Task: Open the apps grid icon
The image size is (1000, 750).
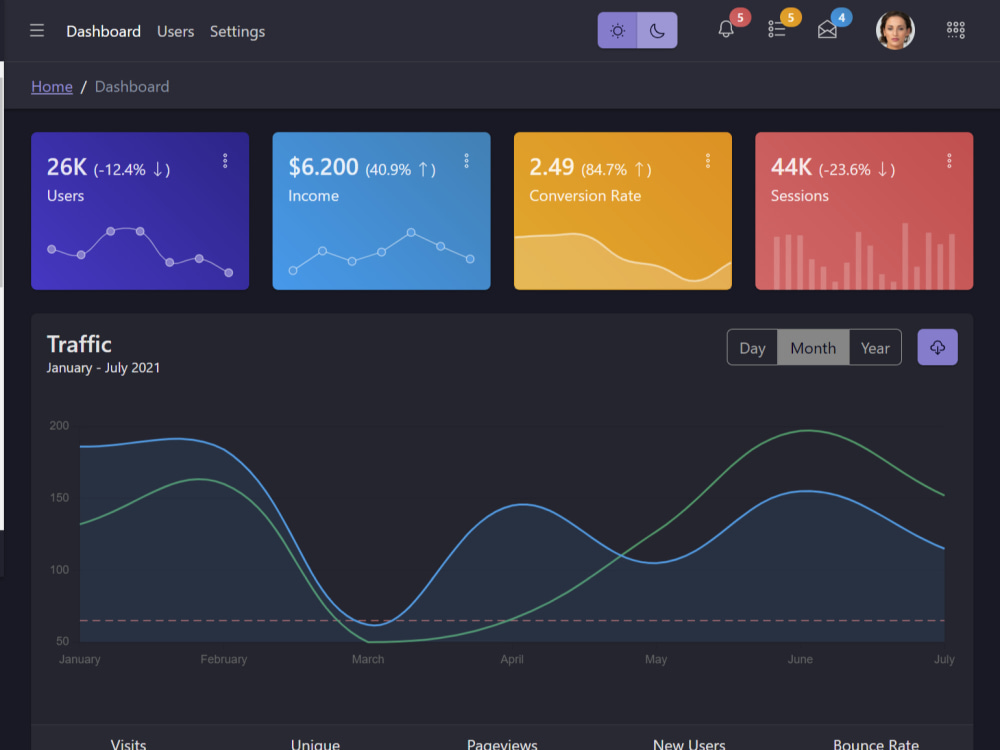Action: click(955, 30)
